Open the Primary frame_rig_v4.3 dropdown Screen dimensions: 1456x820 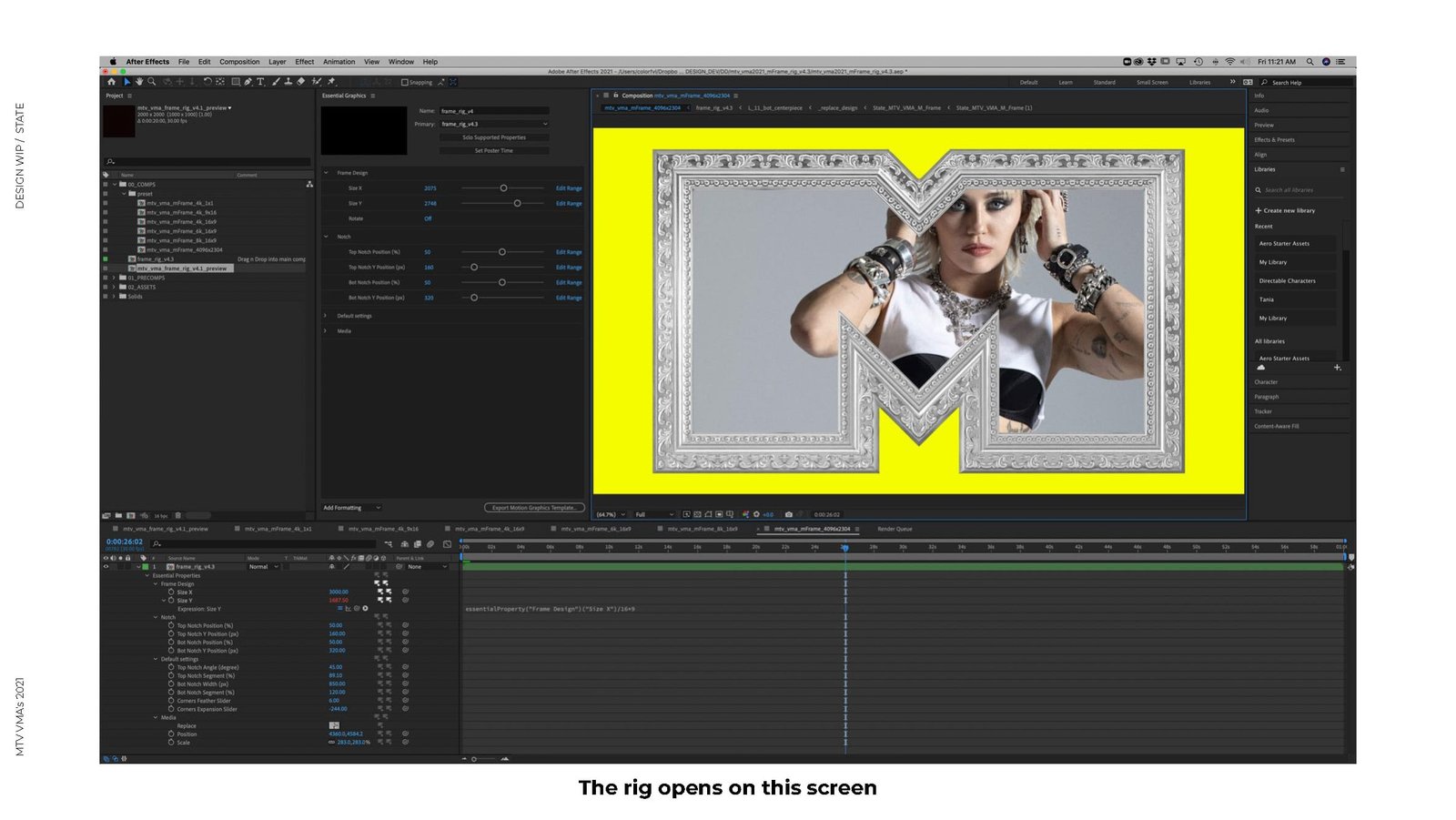[x=494, y=124]
